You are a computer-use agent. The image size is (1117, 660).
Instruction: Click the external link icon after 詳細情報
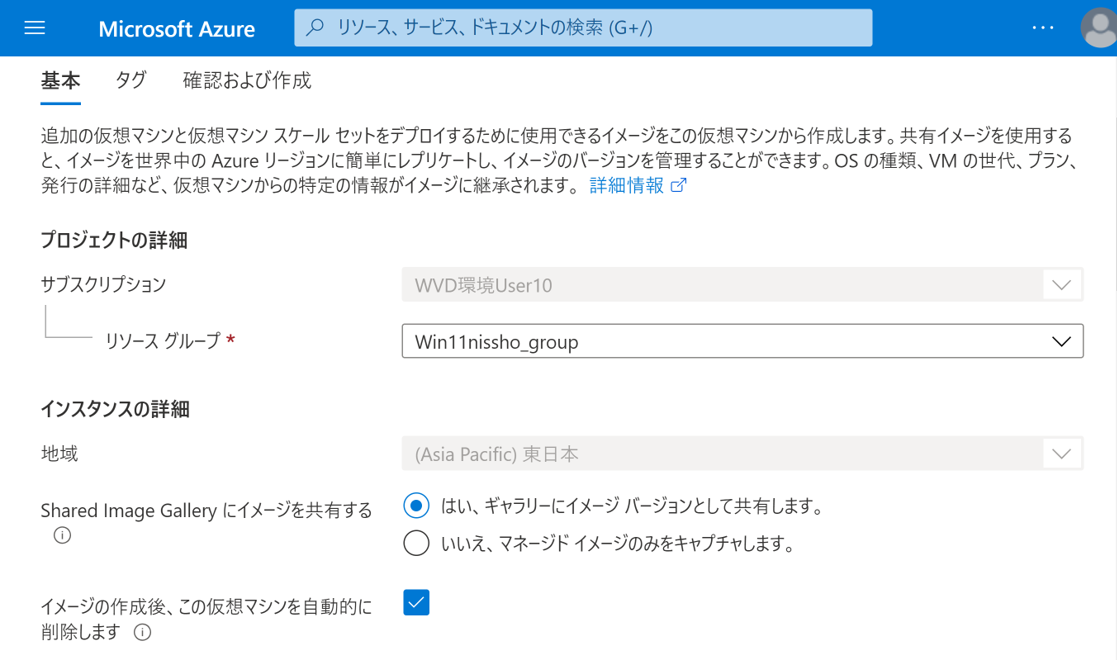679,185
